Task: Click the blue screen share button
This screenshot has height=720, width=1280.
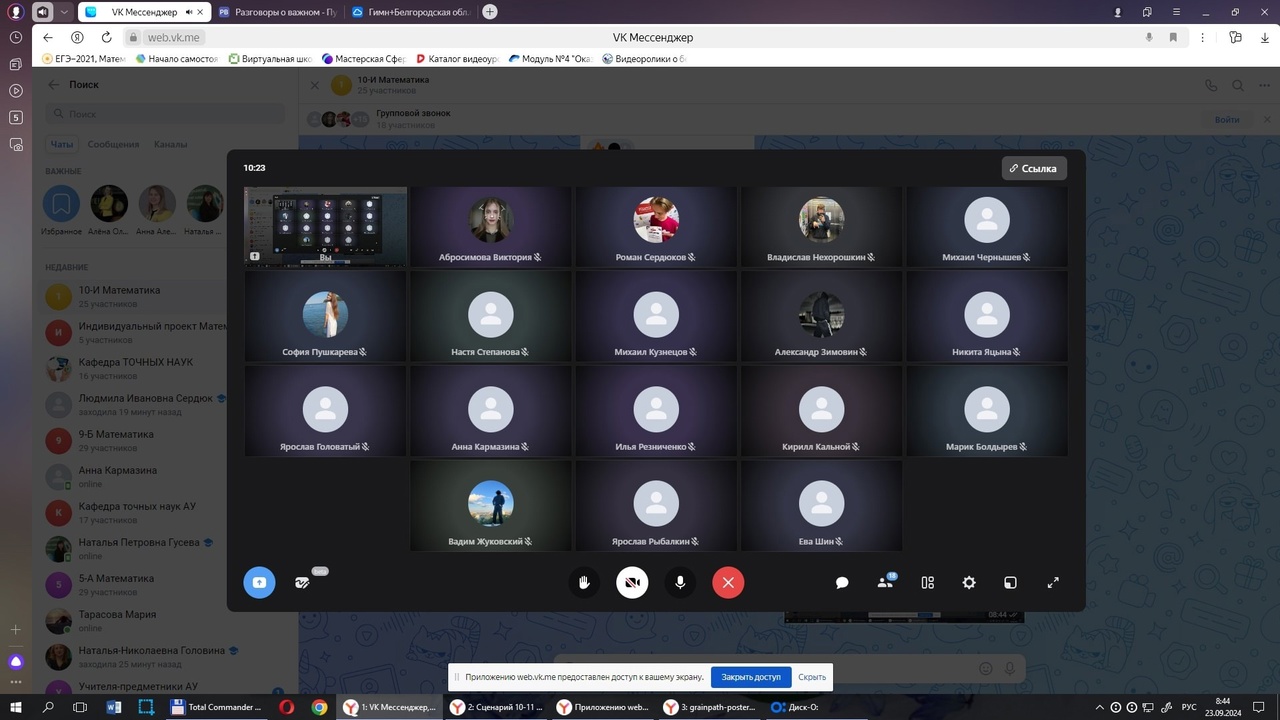Action: coord(259,582)
